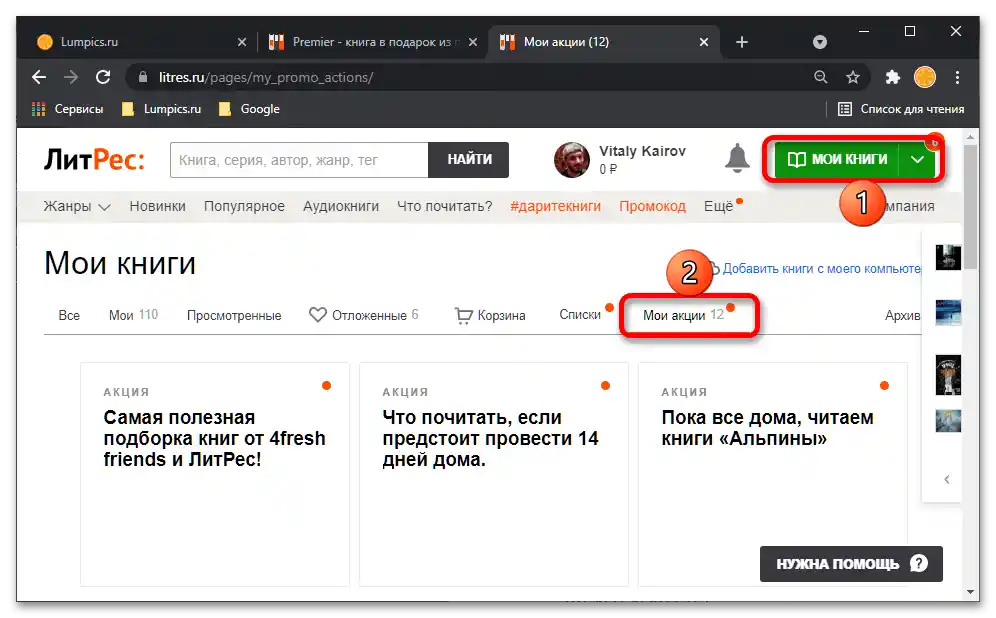This screenshot has height=618, width=996.
Task: Select the Все tab
Action: [x=69, y=315]
